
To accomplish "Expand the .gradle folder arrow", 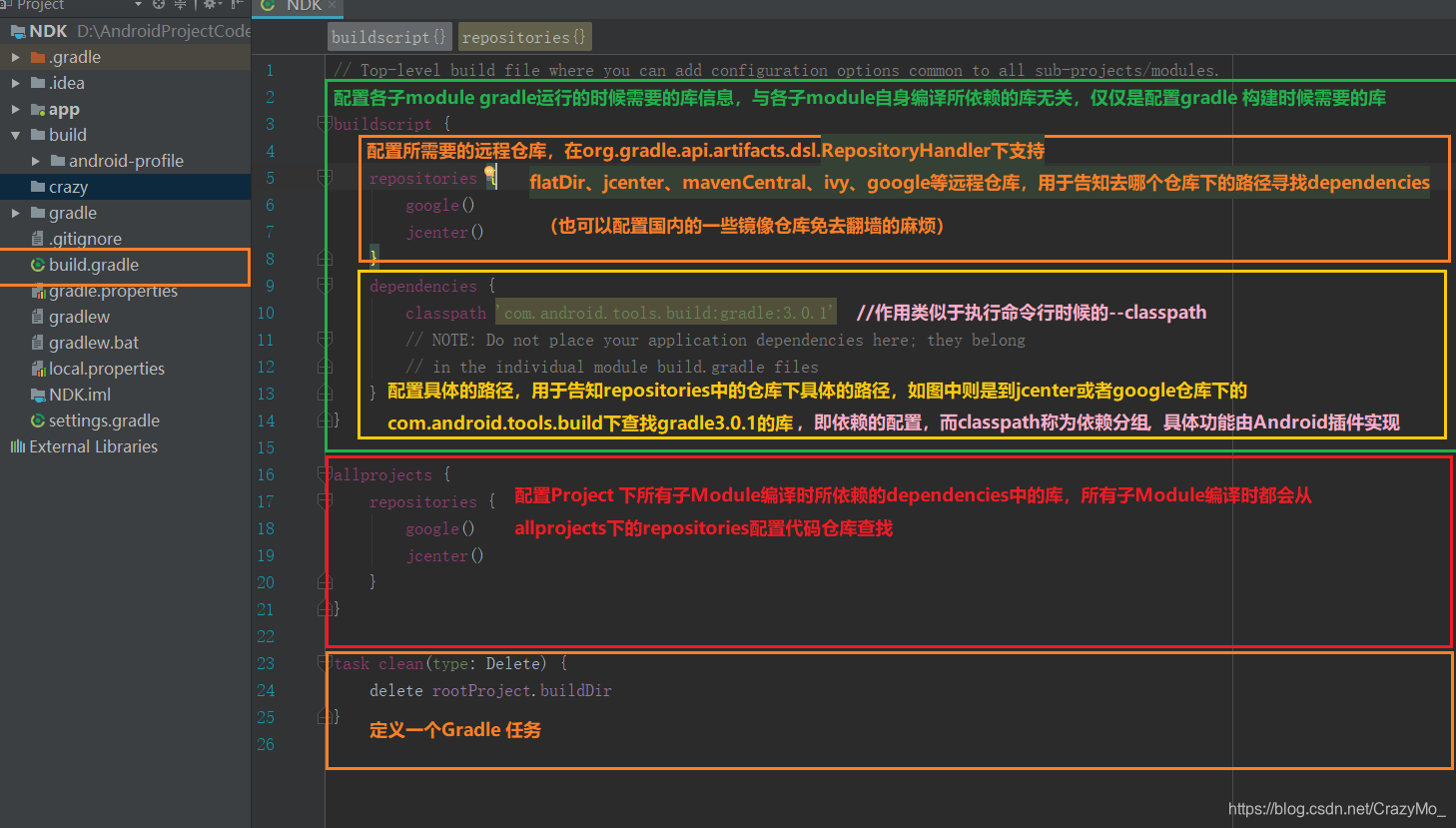I will pyautogui.click(x=15, y=57).
